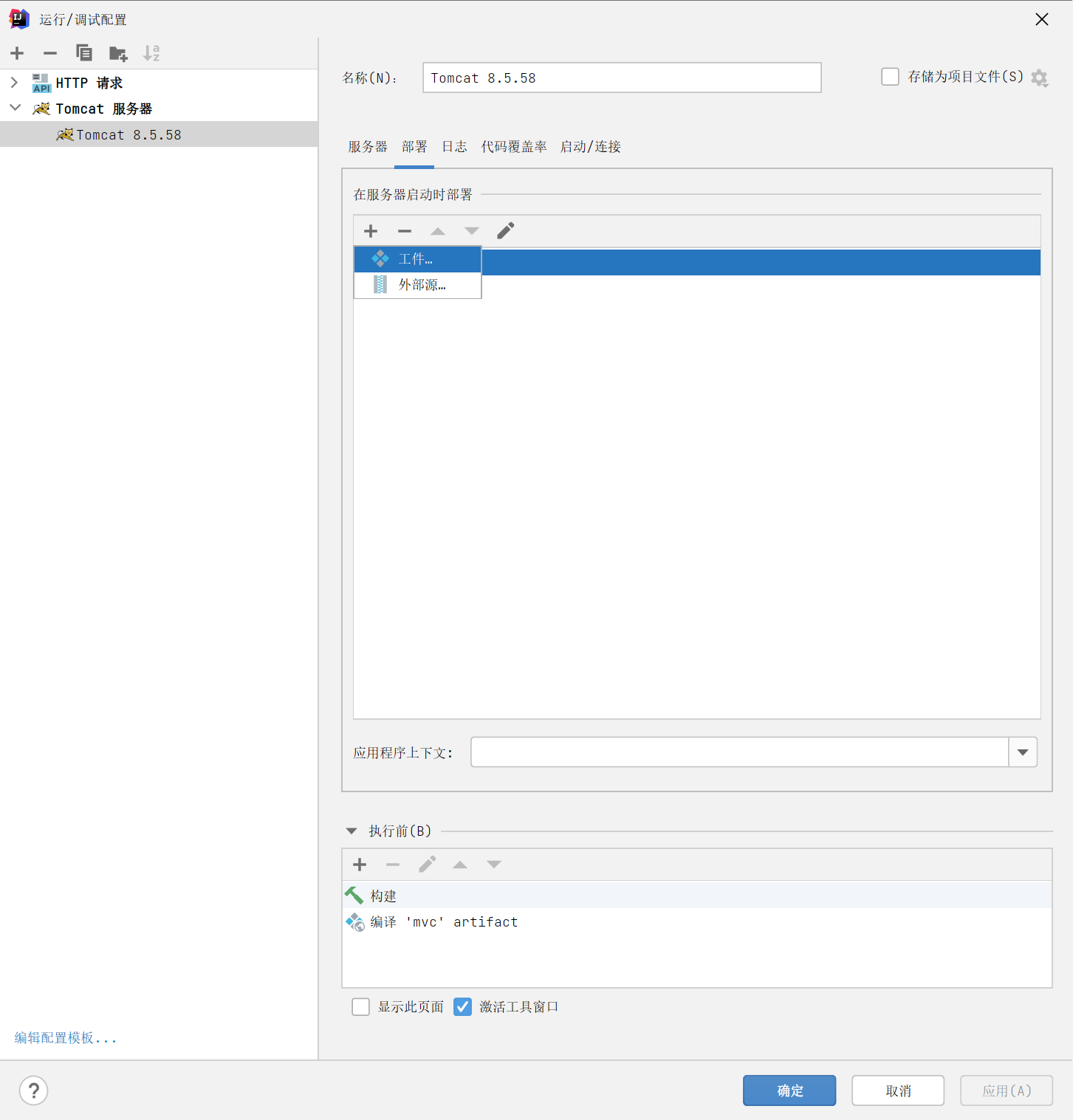Select Tomcat 8.5.58 in configuration tree
This screenshot has height=1120, width=1073.
coord(159,134)
